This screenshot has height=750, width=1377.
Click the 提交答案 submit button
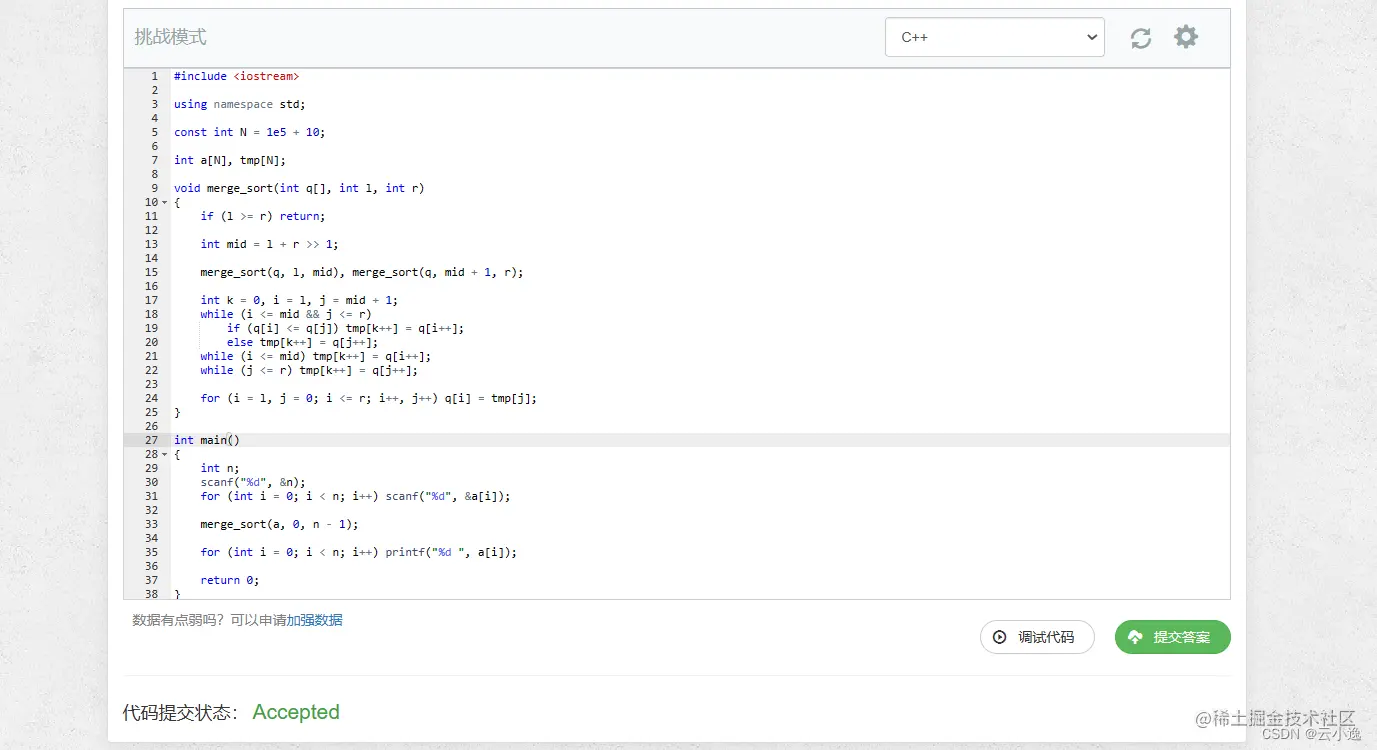tap(1172, 637)
